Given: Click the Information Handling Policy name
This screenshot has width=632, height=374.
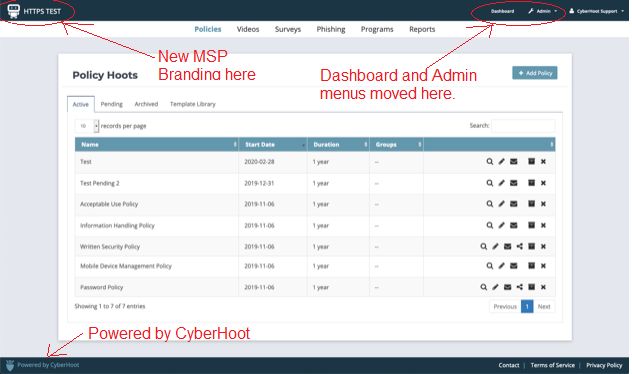Looking at the screenshot, I should 117,225.
